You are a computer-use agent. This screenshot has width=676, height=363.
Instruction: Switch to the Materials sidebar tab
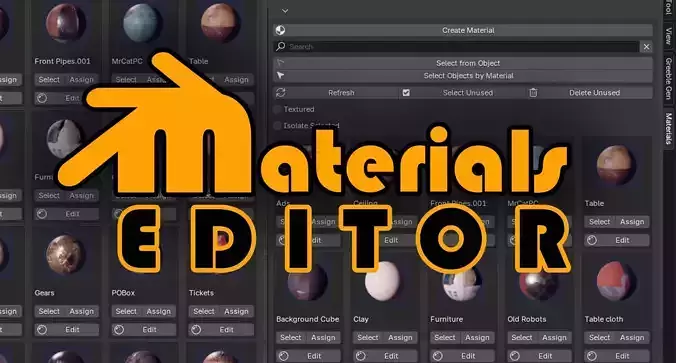pyautogui.click(x=668, y=128)
